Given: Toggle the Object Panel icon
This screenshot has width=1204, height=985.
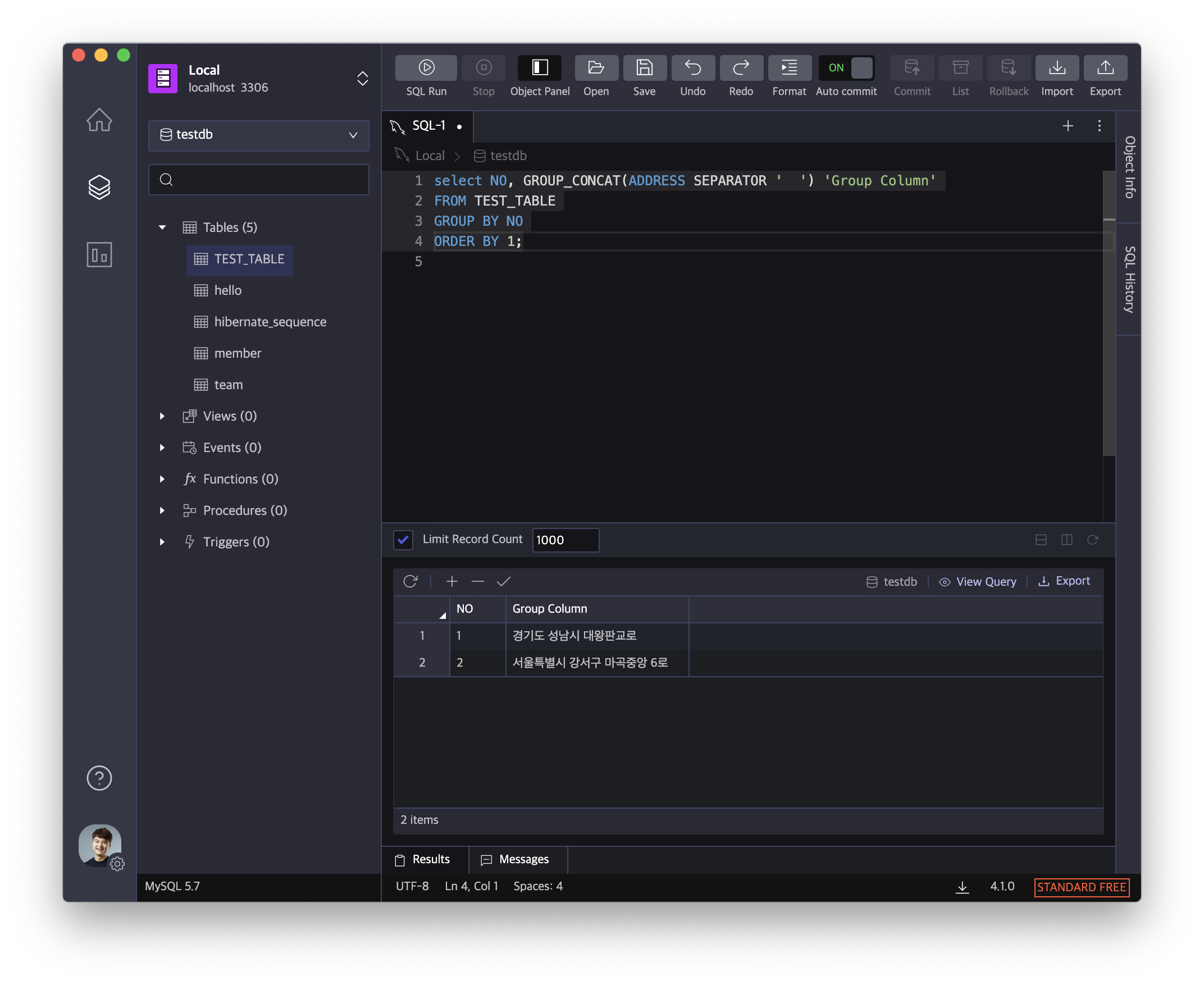Looking at the screenshot, I should pyautogui.click(x=539, y=68).
